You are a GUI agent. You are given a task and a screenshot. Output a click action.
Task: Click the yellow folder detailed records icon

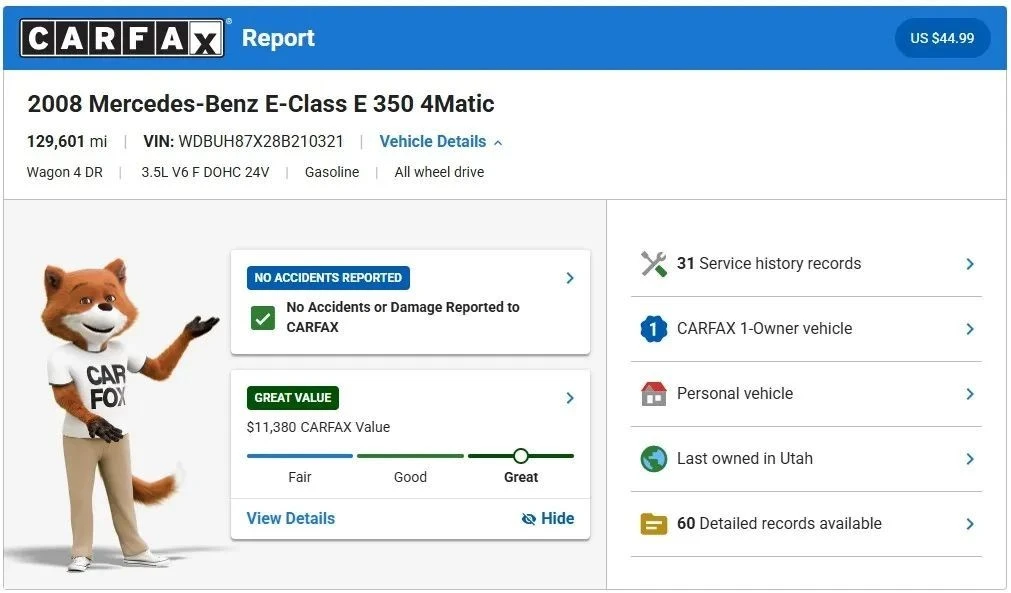click(654, 524)
